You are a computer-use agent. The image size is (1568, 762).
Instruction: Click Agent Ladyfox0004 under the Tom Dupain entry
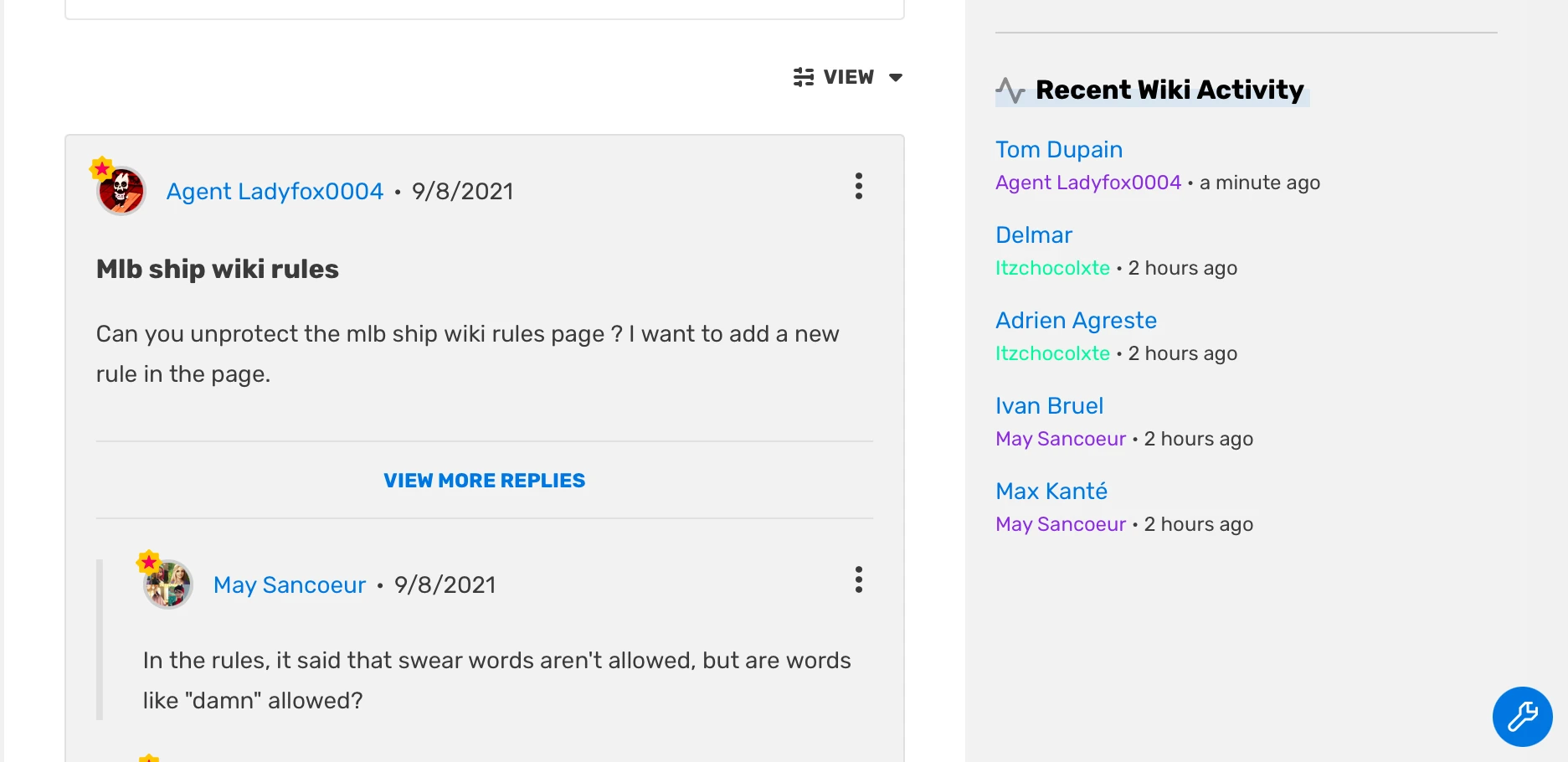point(1087,183)
